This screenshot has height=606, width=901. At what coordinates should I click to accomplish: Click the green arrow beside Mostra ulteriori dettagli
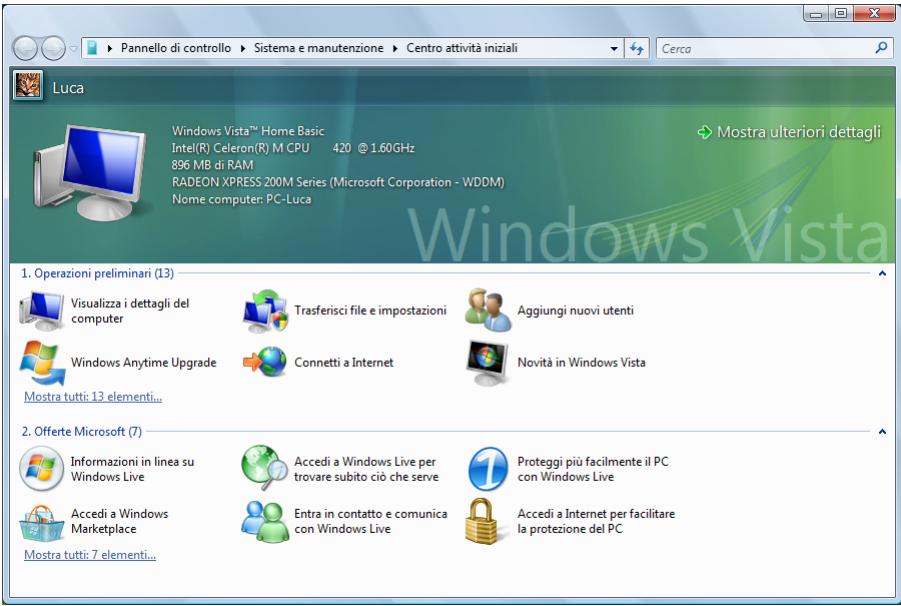coord(704,132)
